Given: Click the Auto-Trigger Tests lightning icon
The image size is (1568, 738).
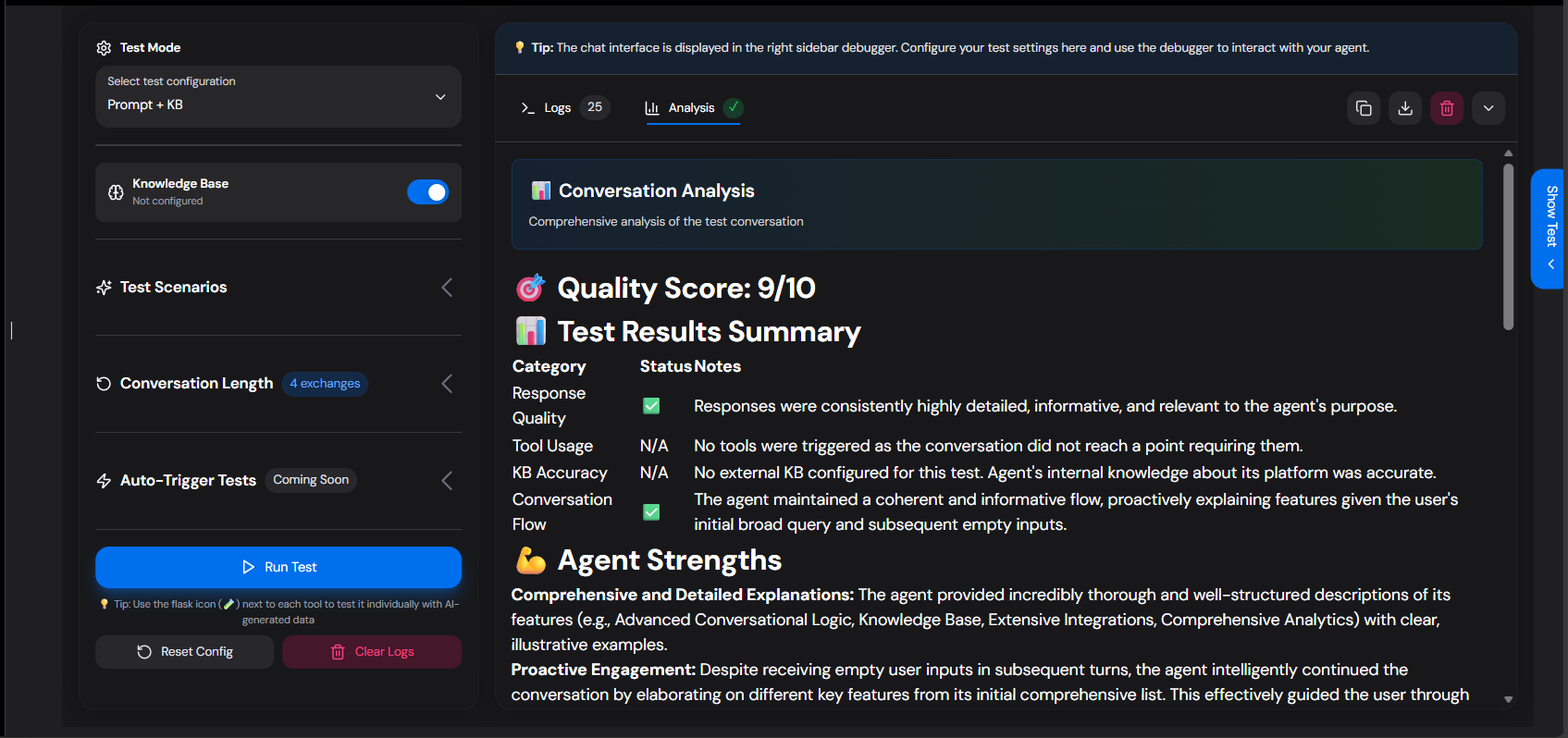Looking at the screenshot, I should 103,480.
